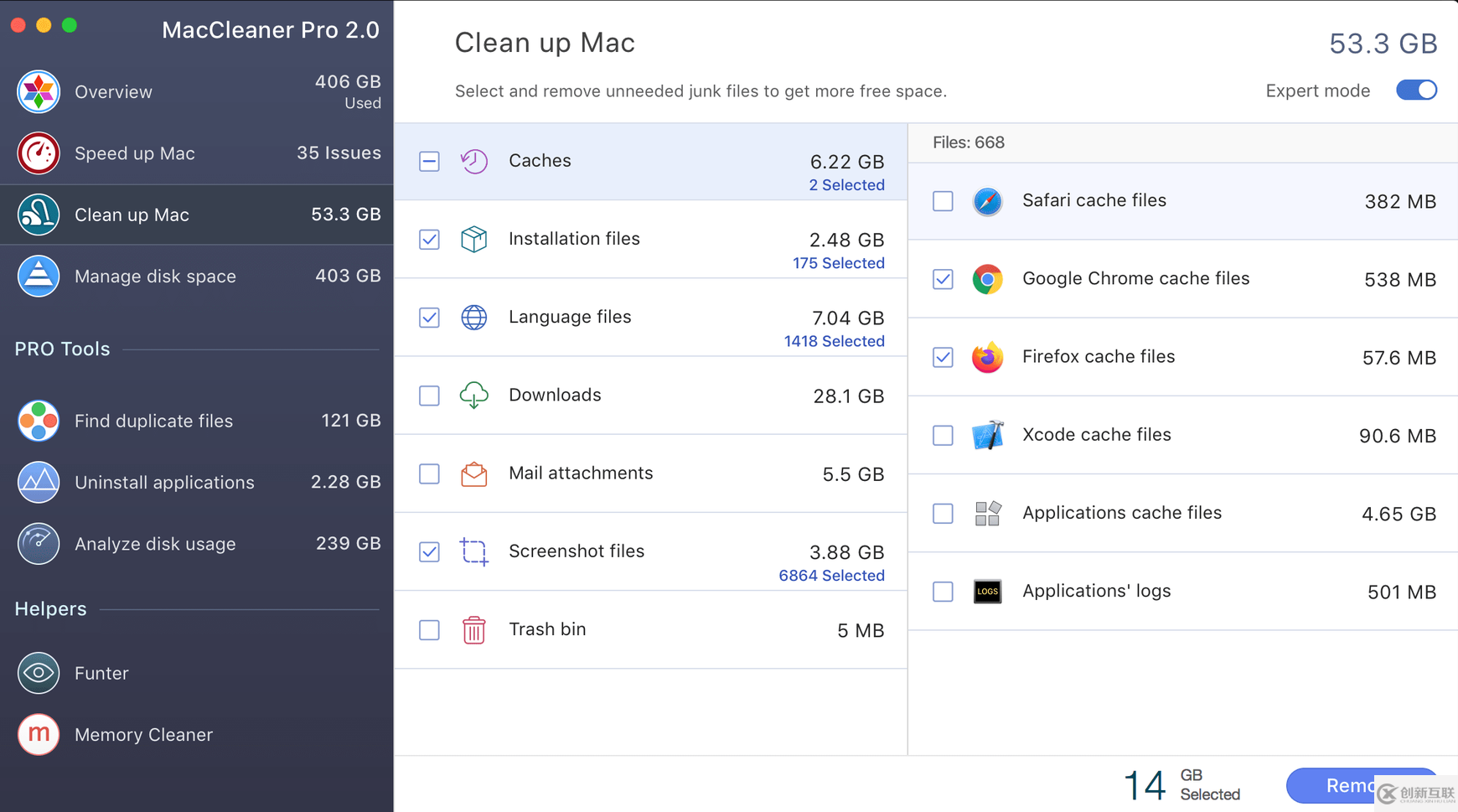Check the Downloads checkbox
Image resolution: width=1458 pixels, height=812 pixels.
click(429, 396)
